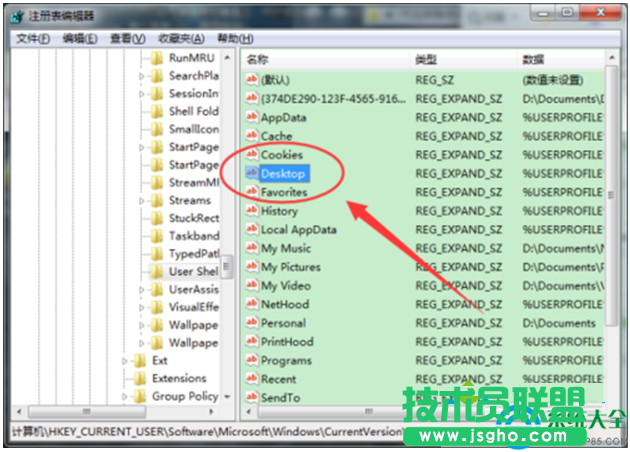Click the User Shel folder icon
Screen dimensions: 630x452
[157, 272]
